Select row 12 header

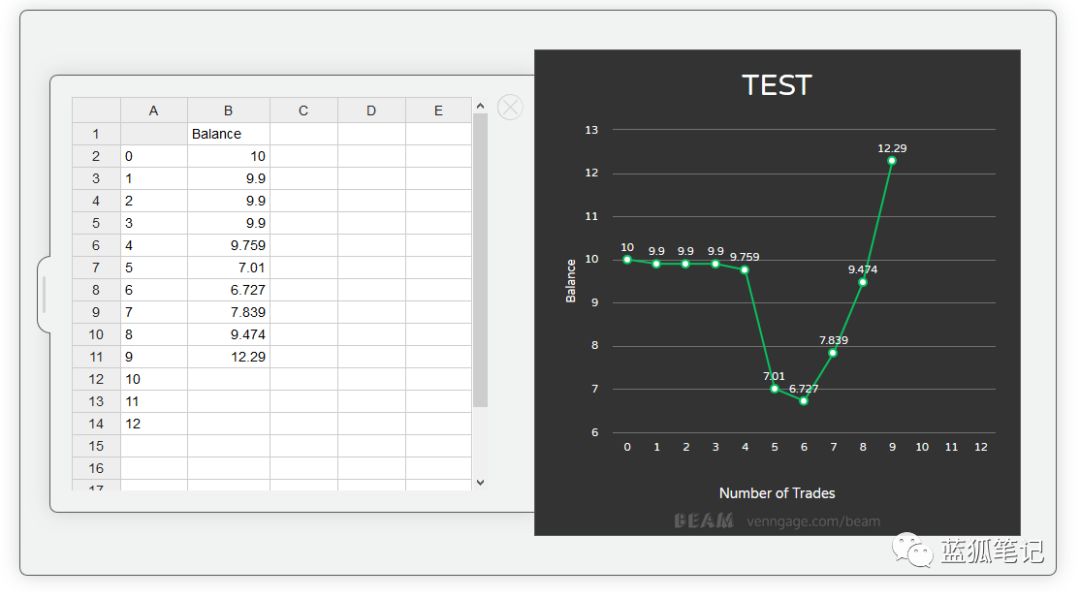coord(96,379)
